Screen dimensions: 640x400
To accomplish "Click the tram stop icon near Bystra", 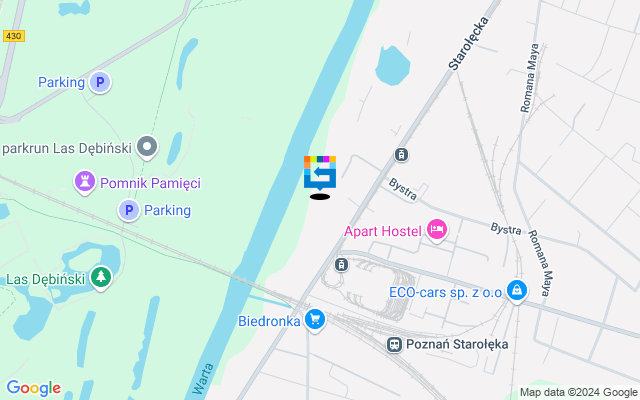I will coord(401,155).
